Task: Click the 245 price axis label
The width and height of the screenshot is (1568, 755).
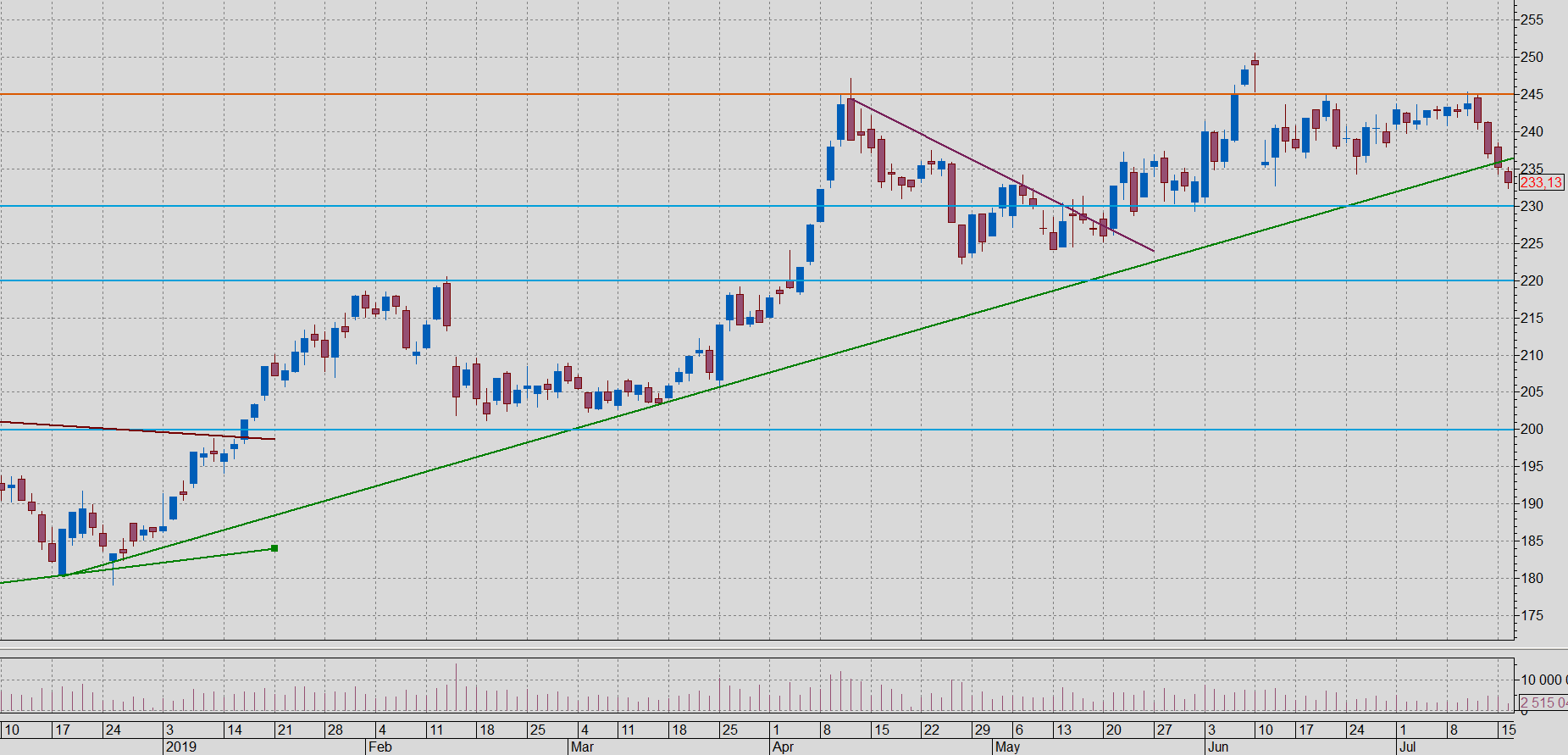Action: click(x=1532, y=94)
